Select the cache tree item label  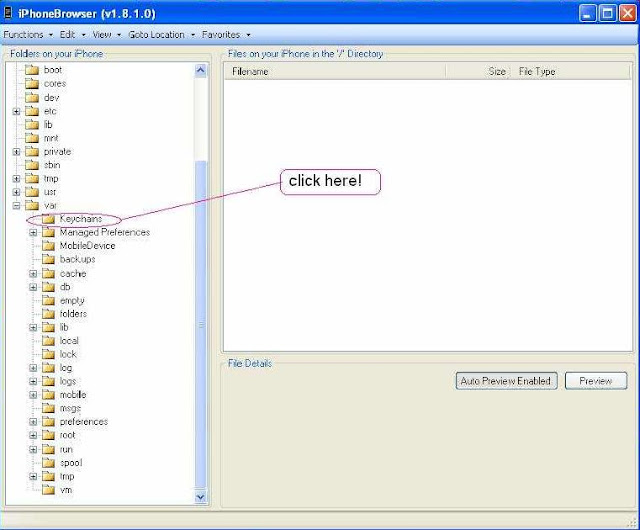pos(73,274)
